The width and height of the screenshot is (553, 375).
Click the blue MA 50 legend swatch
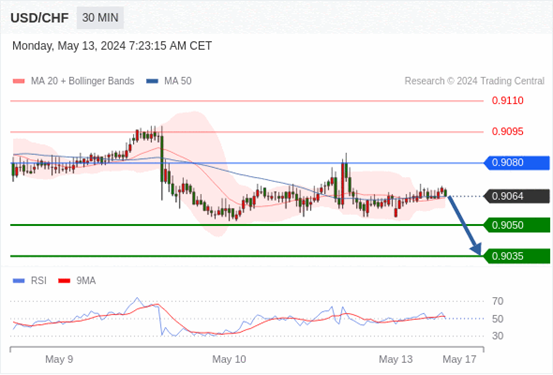pos(152,81)
